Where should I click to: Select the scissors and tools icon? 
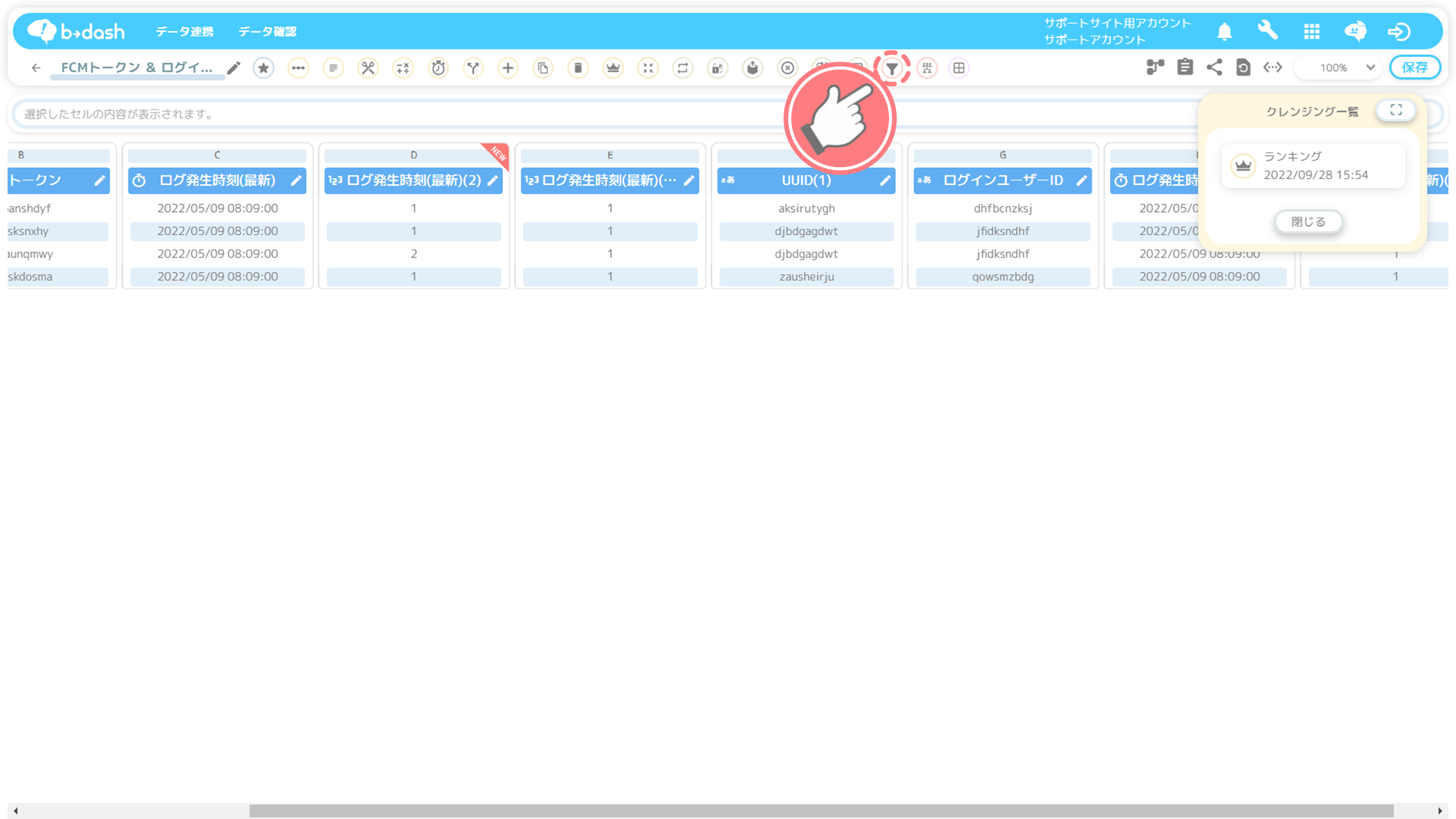(368, 68)
